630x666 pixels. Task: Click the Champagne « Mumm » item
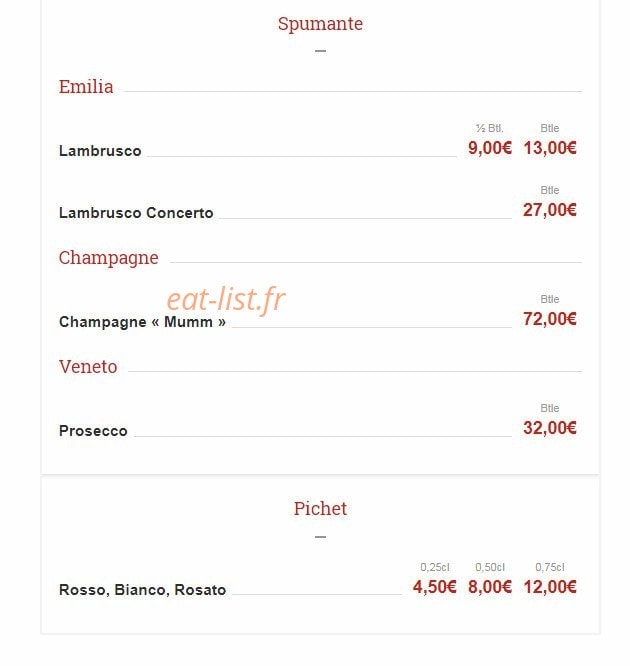[x=142, y=322]
